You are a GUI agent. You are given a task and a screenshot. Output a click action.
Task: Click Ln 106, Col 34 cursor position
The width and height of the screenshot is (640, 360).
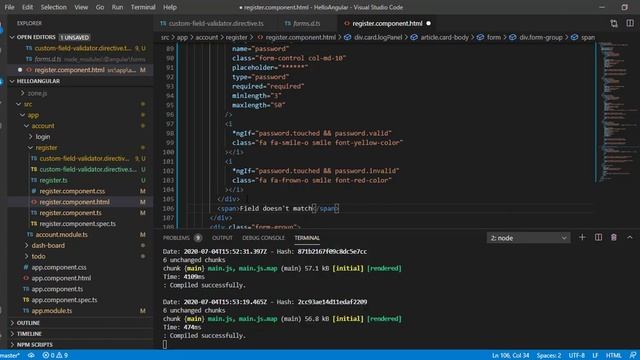(x=510, y=355)
